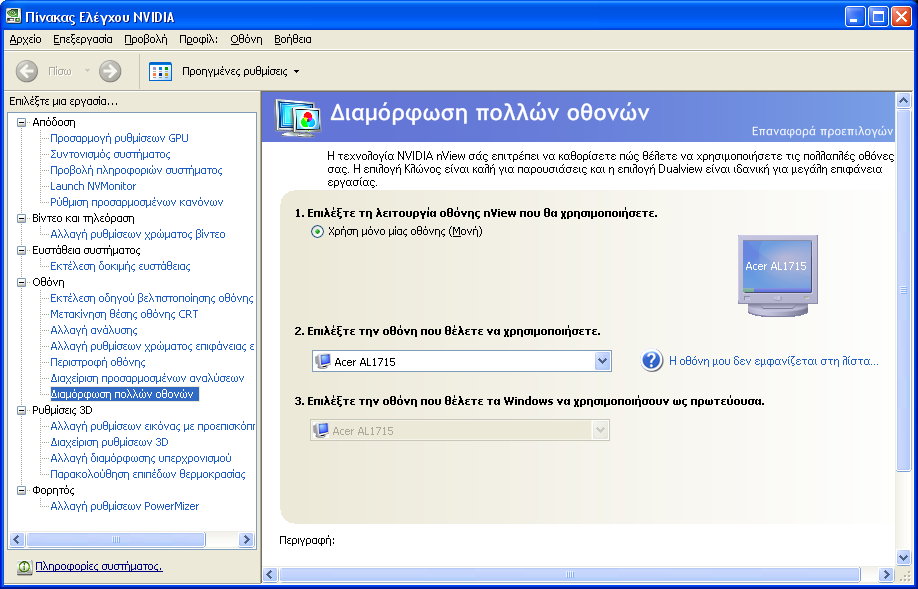The image size is (918, 589).
Task: Click the main panel scroll-right arrow
Action: point(886,575)
